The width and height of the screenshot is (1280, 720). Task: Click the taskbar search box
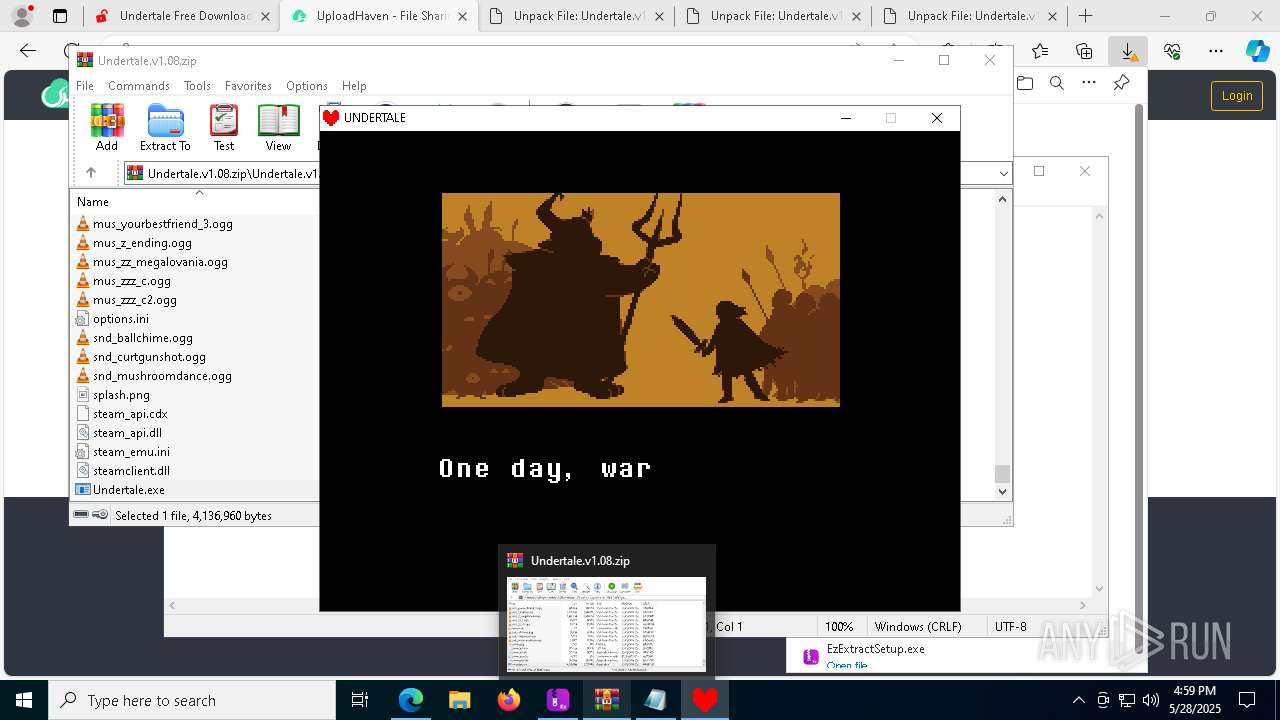pos(192,700)
